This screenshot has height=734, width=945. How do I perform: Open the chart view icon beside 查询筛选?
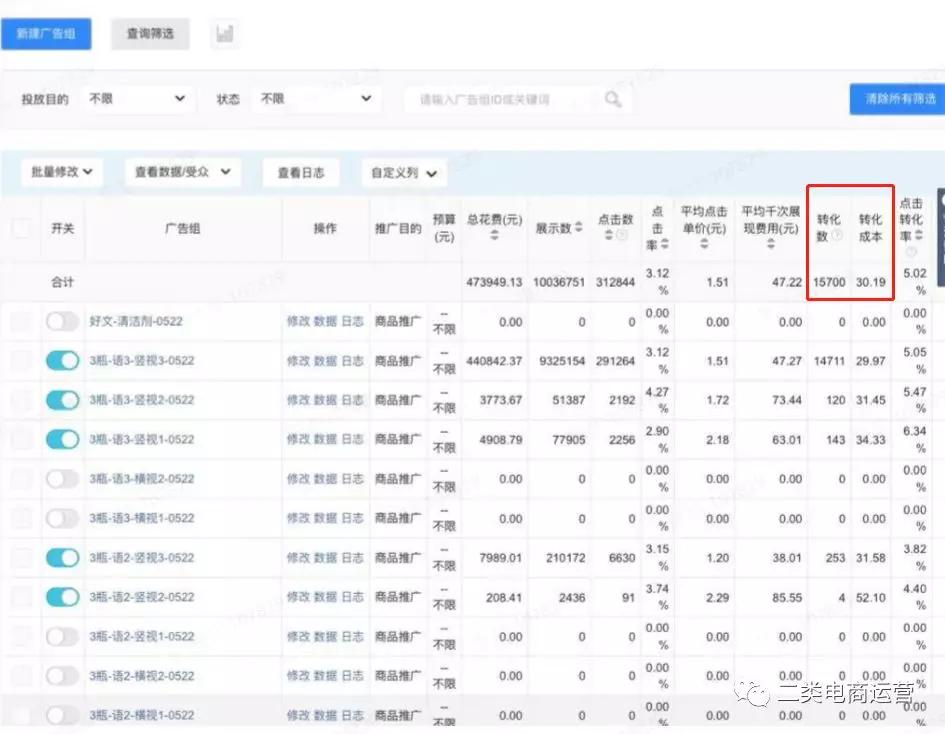(224, 34)
